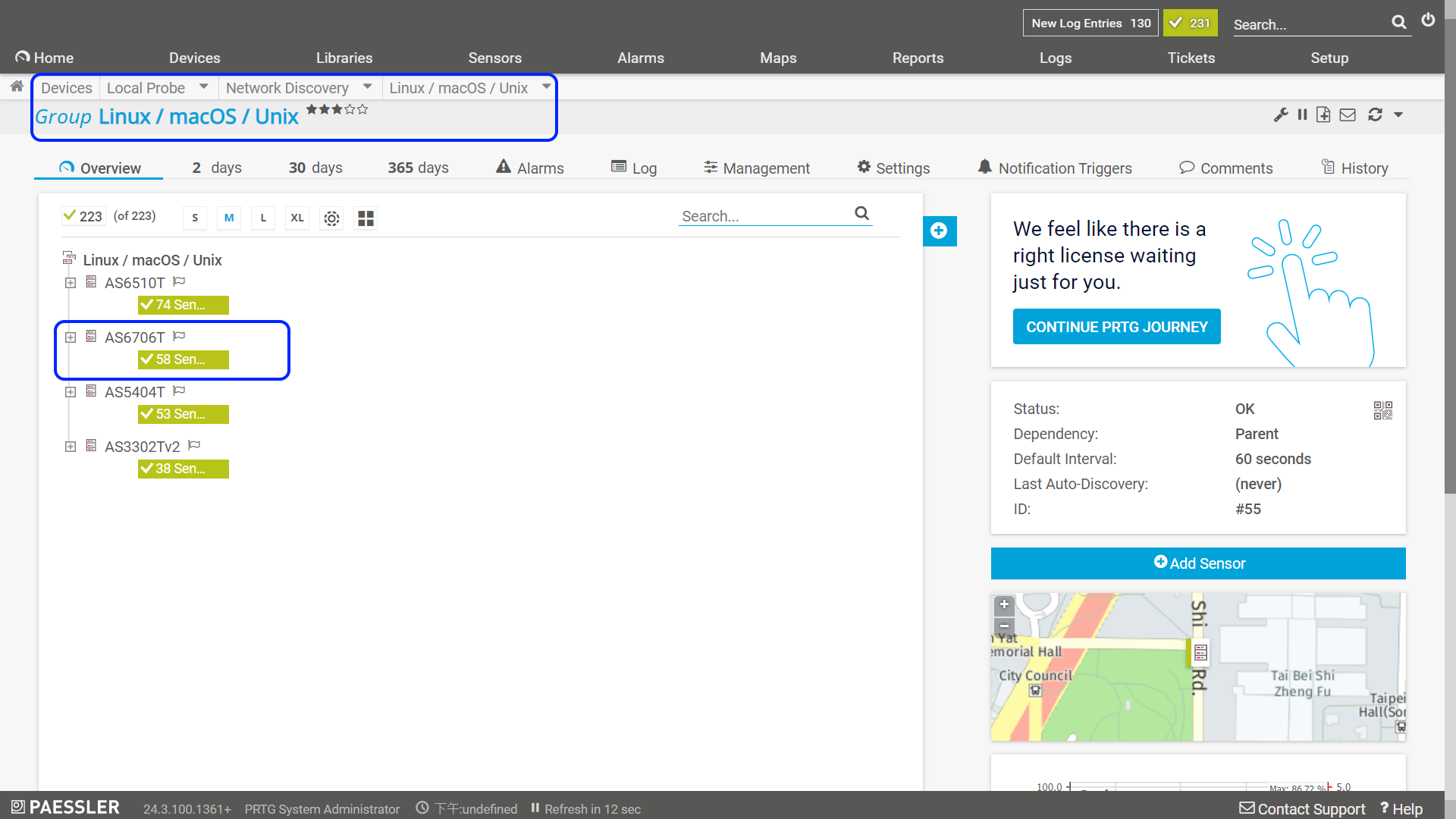This screenshot has height=819, width=1456.
Task: Click the New Log Entries 130 button
Action: tap(1090, 23)
